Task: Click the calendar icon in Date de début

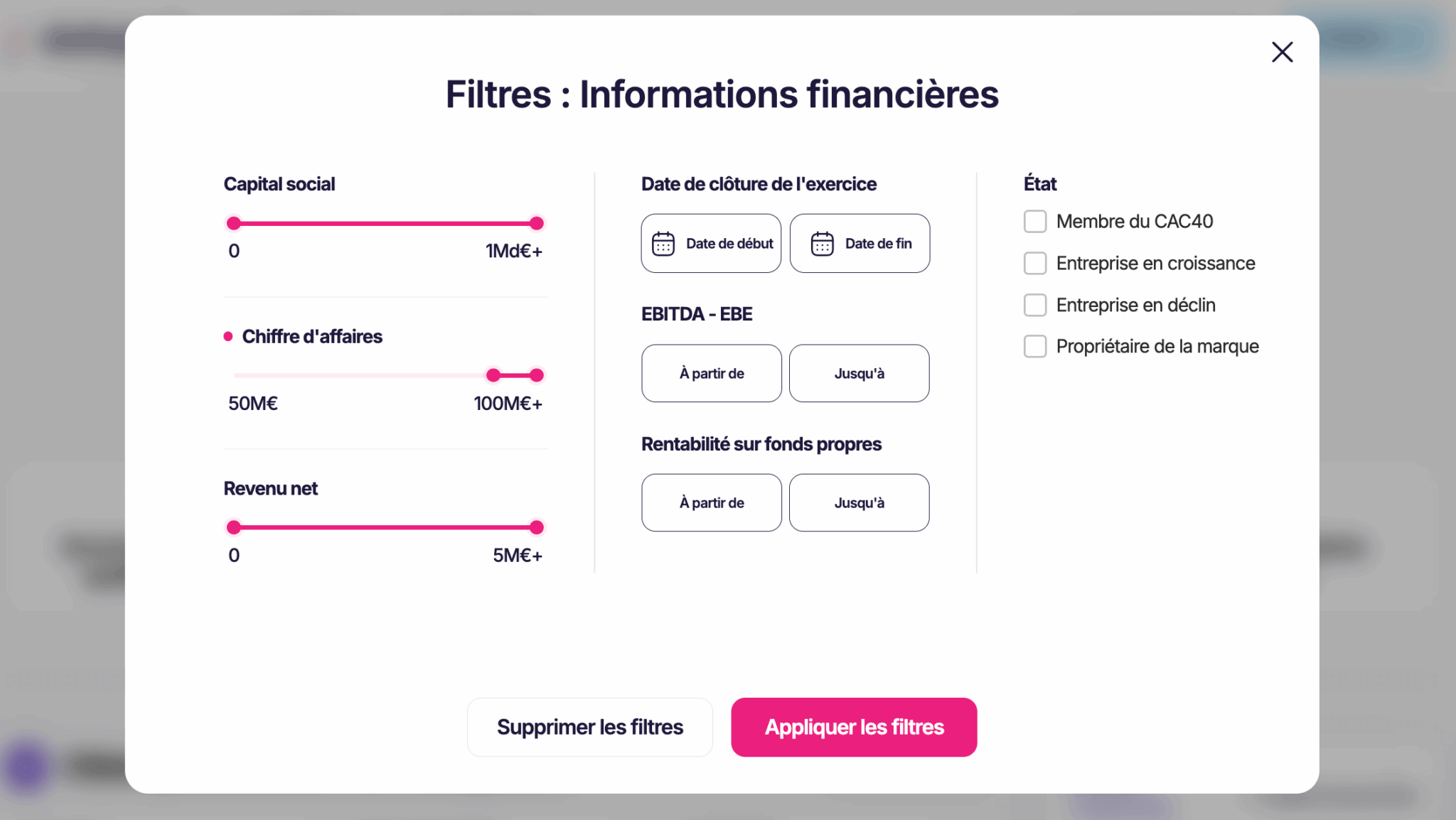Action: click(662, 243)
